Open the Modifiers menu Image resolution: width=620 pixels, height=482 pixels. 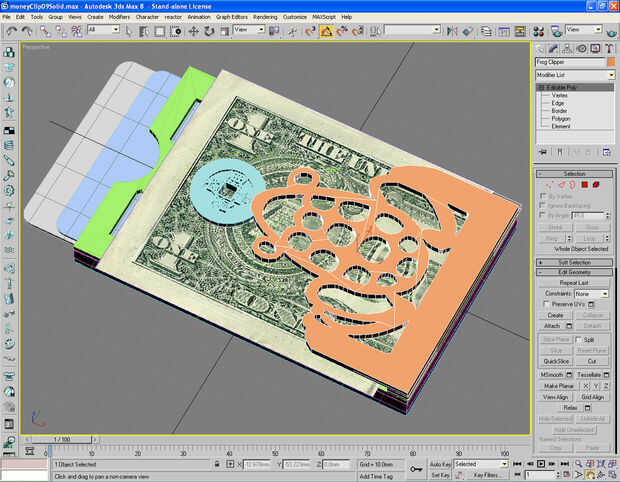point(120,17)
